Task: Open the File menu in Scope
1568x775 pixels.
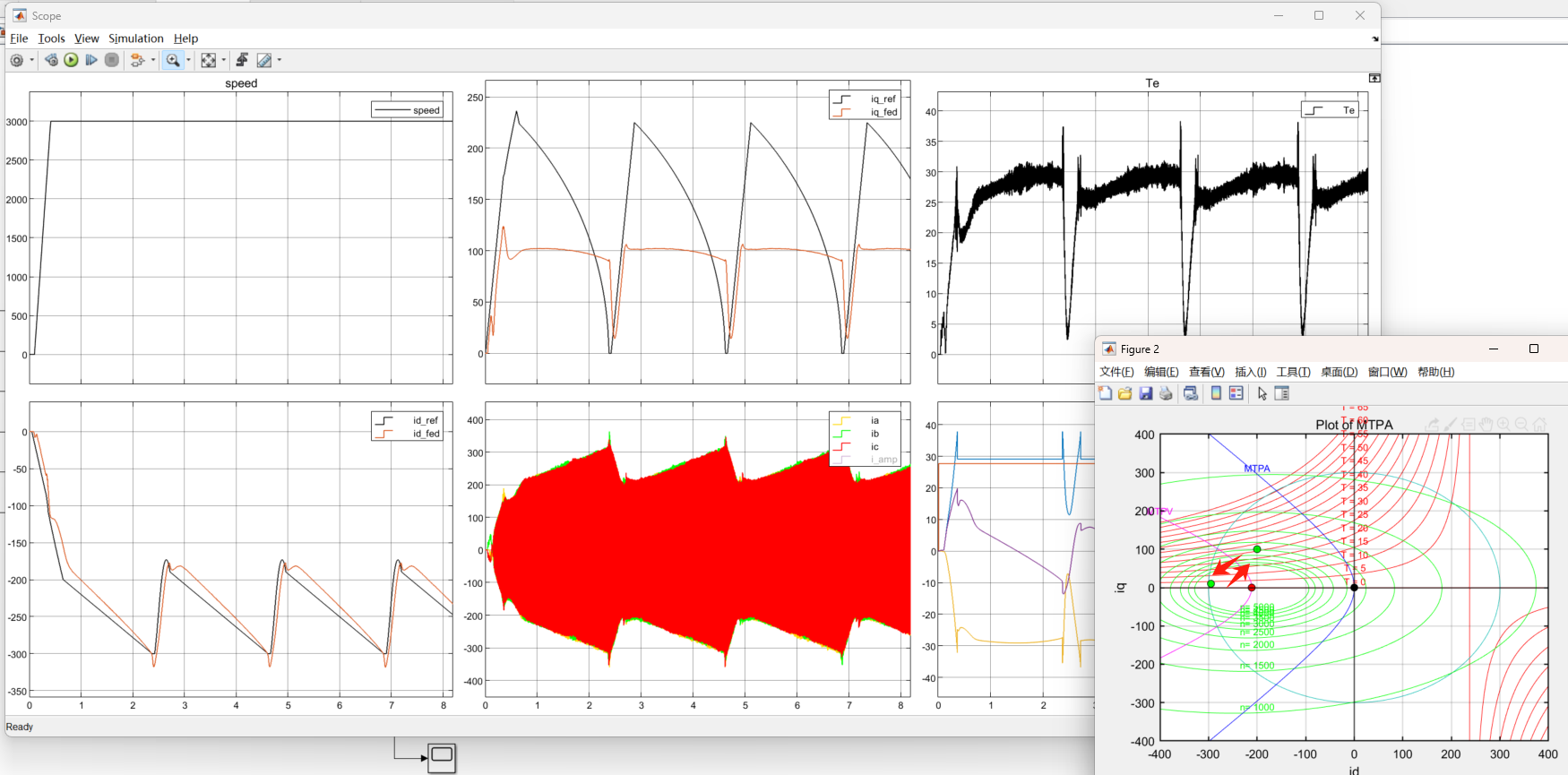Action: pos(19,39)
